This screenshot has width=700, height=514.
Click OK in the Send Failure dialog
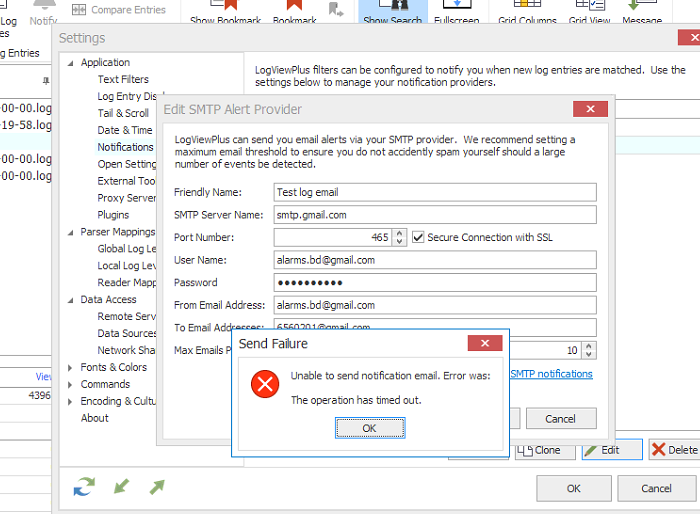tap(370, 428)
